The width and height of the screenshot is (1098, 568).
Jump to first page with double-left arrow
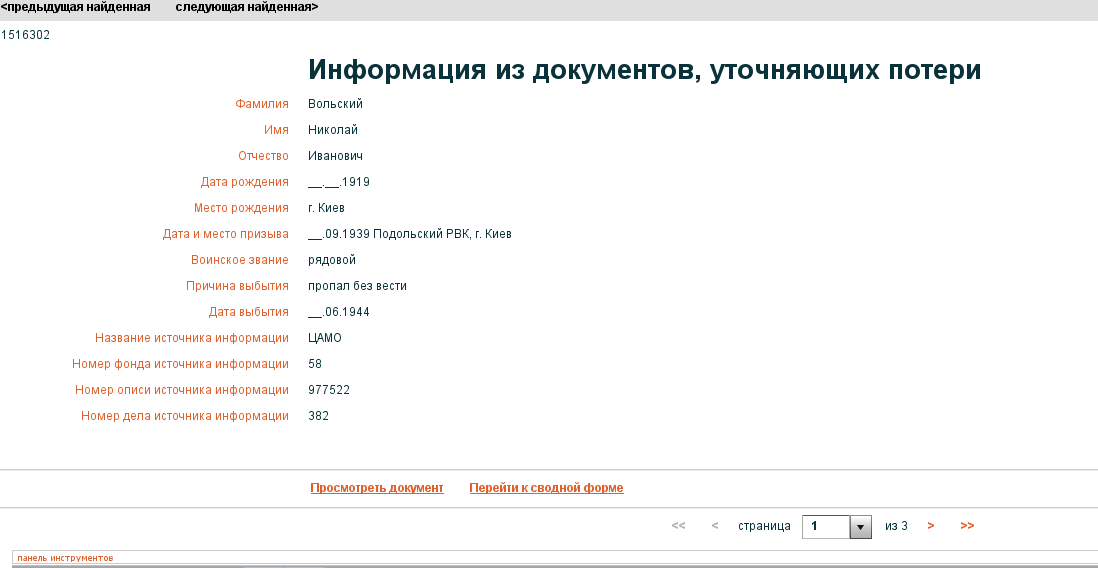point(678,526)
